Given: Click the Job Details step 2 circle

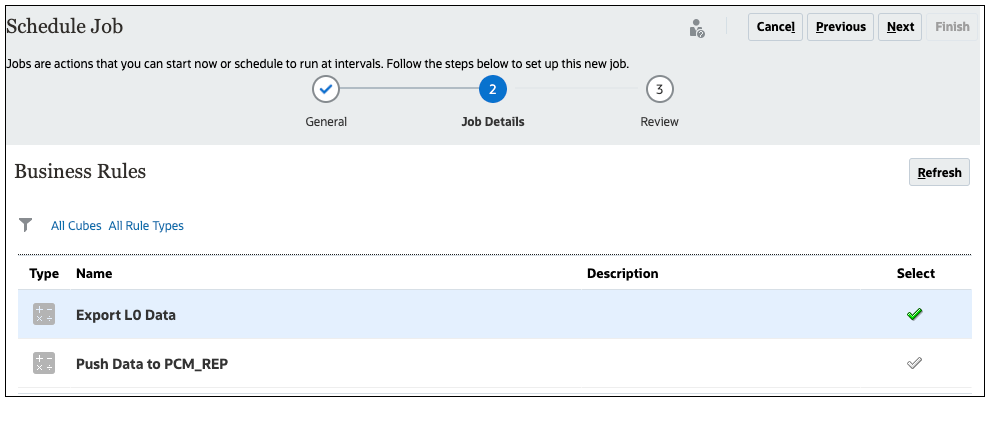Looking at the screenshot, I should tap(492, 90).
